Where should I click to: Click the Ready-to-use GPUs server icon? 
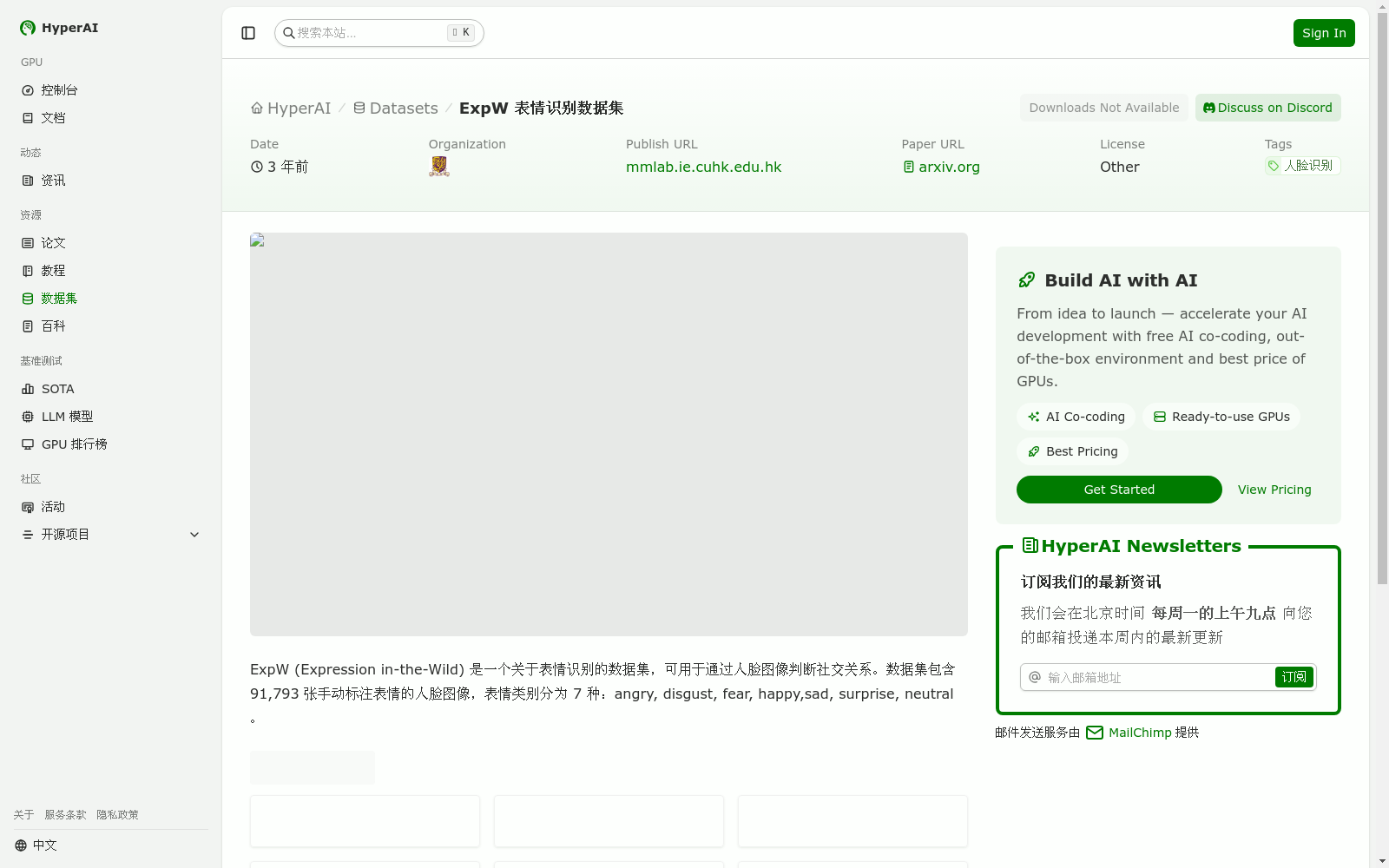pos(1160,417)
